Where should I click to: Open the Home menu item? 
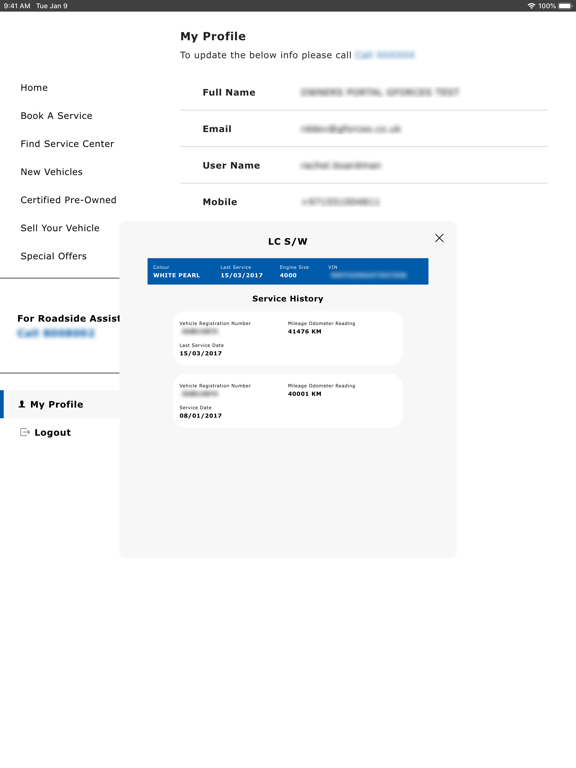click(34, 88)
